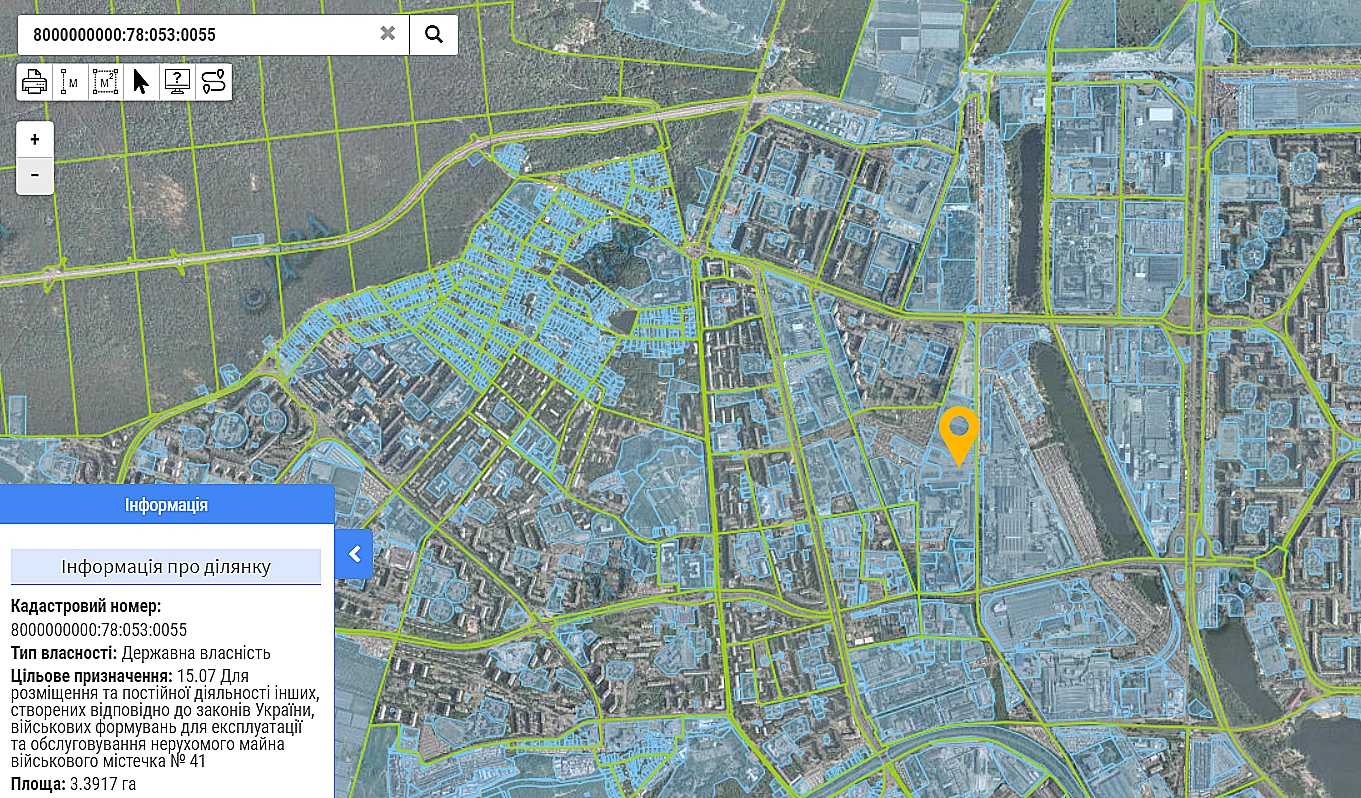This screenshot has height=798, width=1361.
Task: Click the magnifying glass search button
Action: [x=433, y=34]
